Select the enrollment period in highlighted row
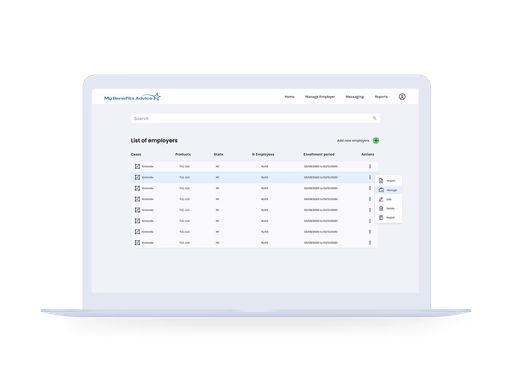Image resolution: width=512 pixels, height=384 pixels. [x=321, y=177]
